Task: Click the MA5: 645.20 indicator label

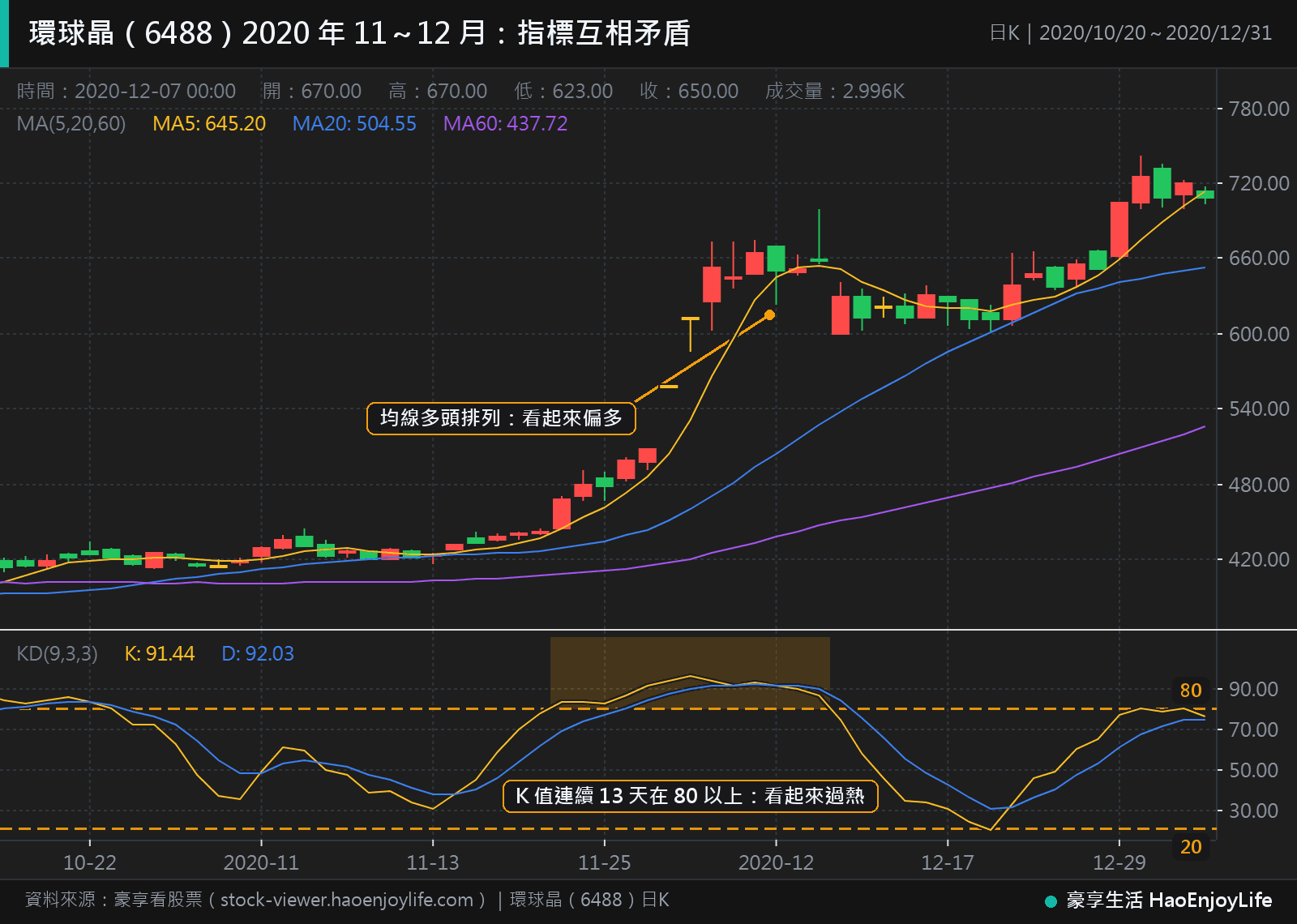Action: 209,124
